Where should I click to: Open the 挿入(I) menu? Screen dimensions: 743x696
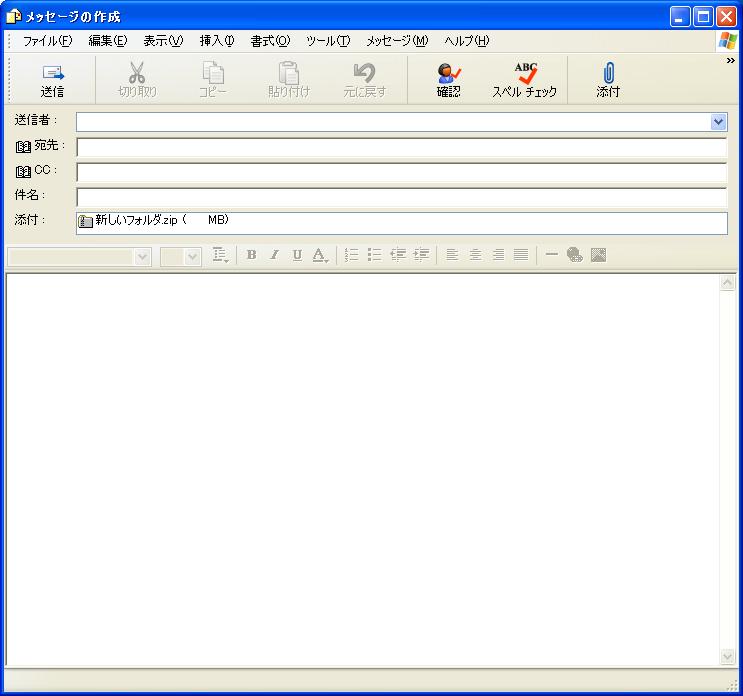pos(217,41)
